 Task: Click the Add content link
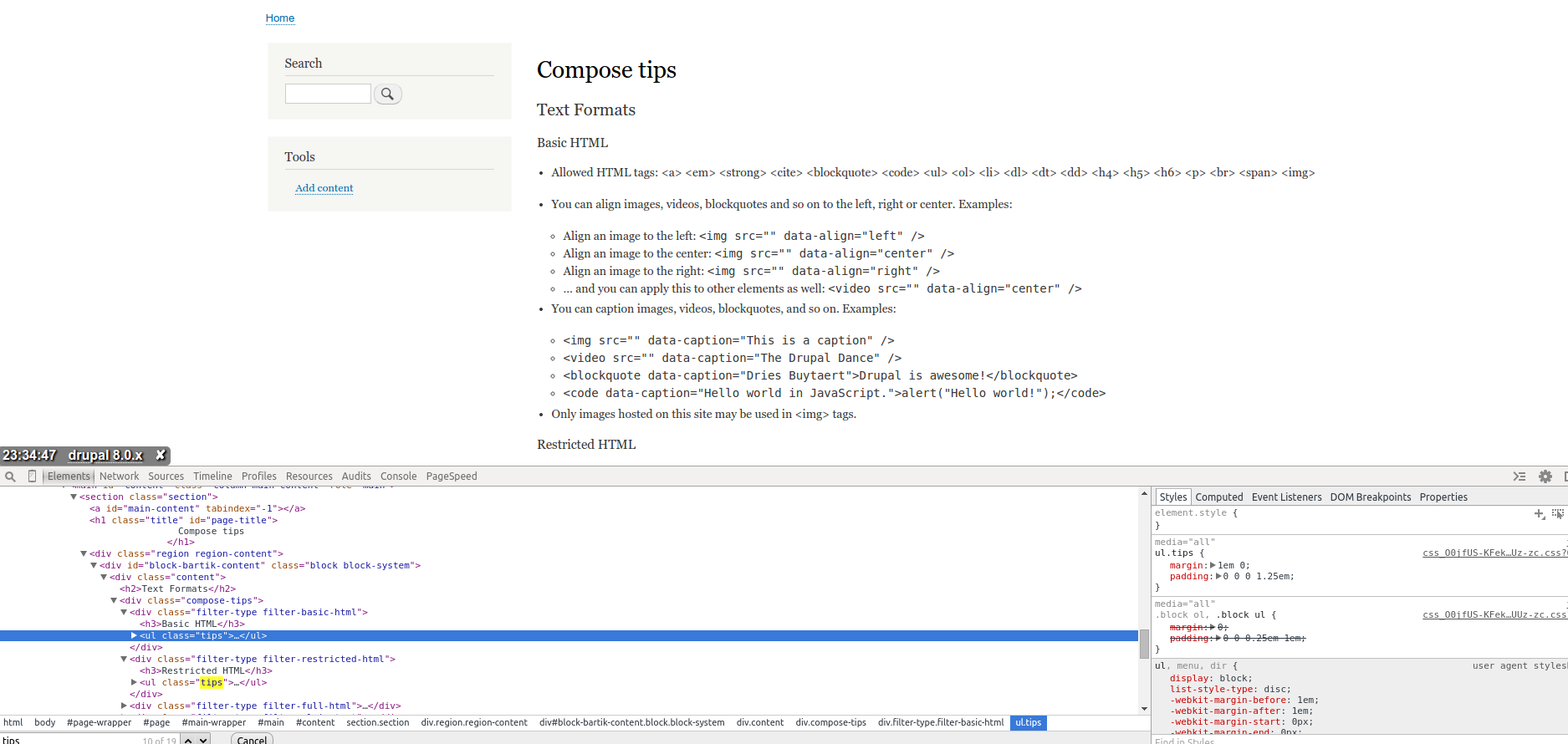pyautogui.click(x=324, y=188)
